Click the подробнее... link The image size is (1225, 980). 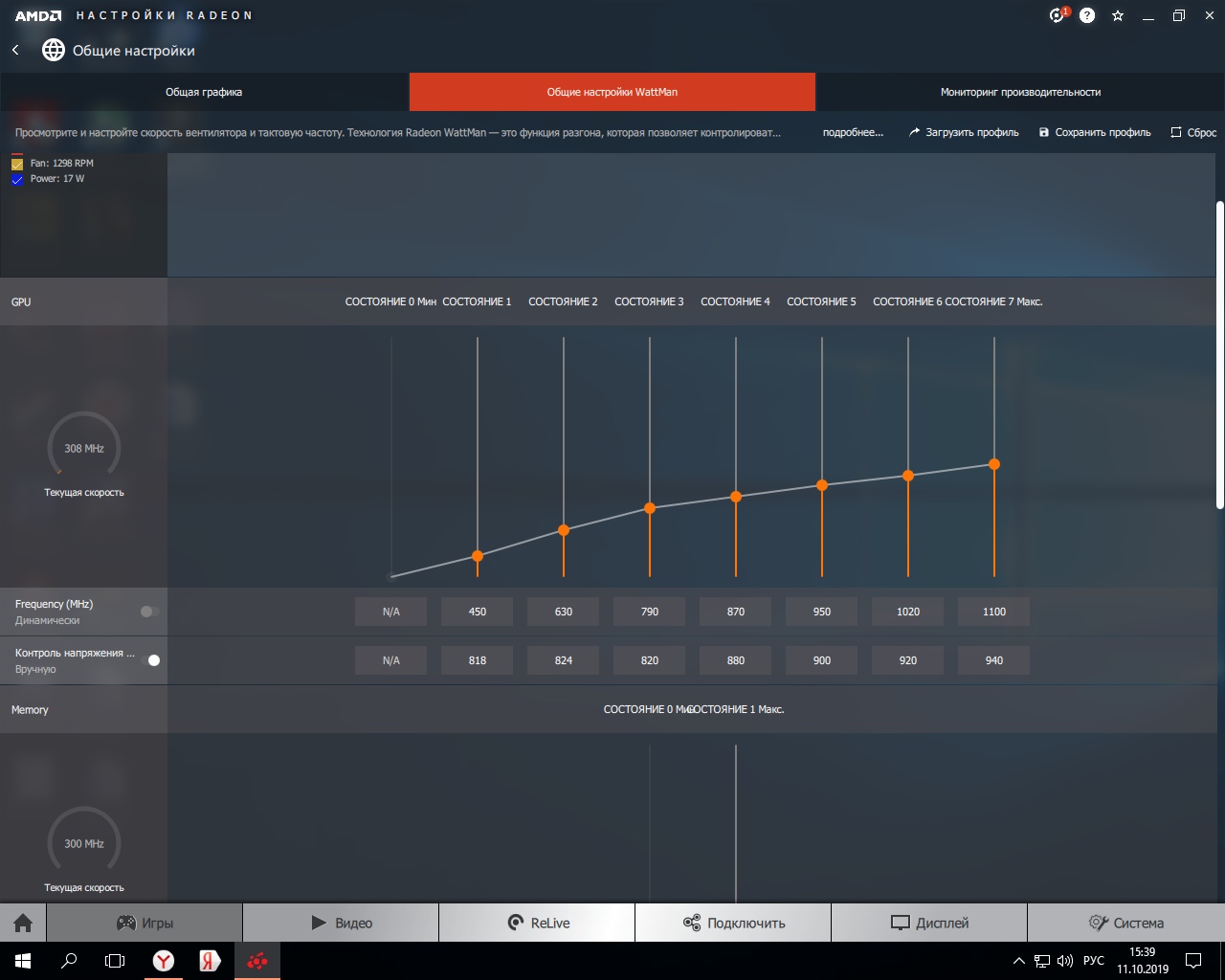point(853,132)
